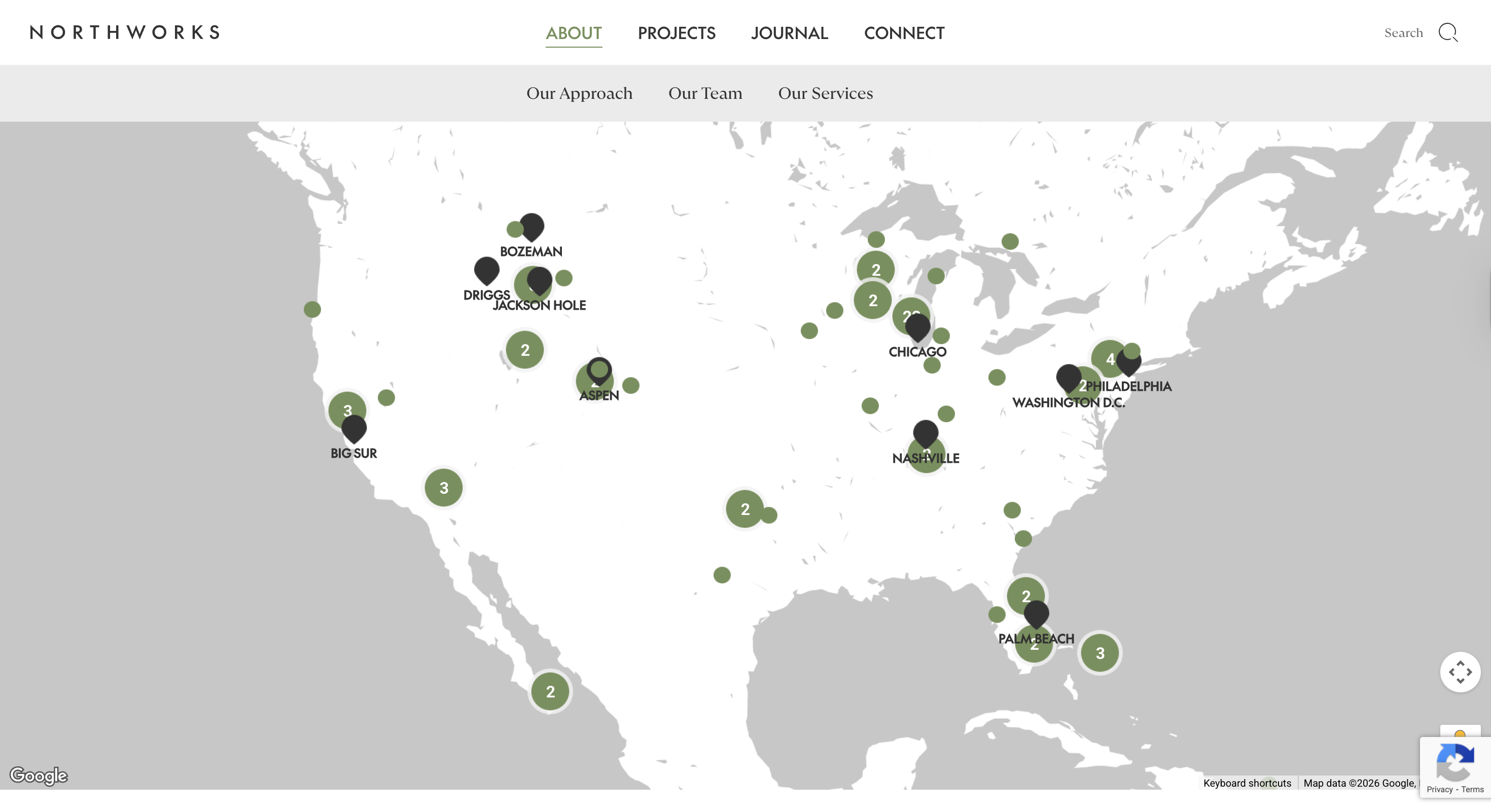
Task: Select the Driggs location pin
Action: click(x=486, y=271)
